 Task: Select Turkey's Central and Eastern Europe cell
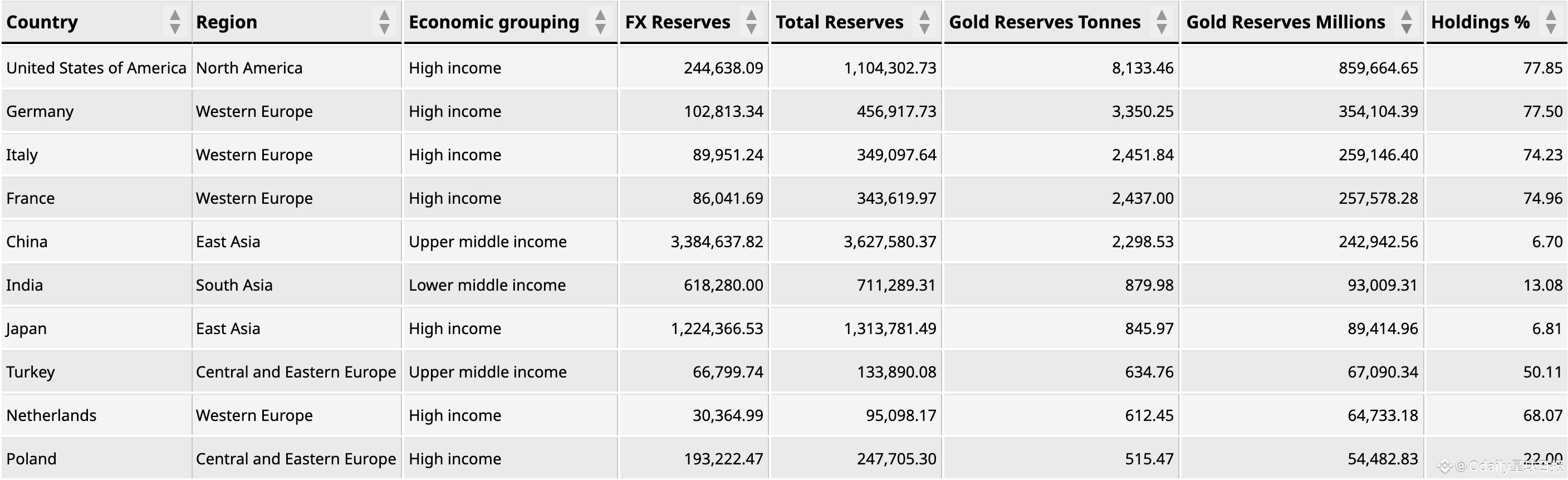click(x=296, y=372)
